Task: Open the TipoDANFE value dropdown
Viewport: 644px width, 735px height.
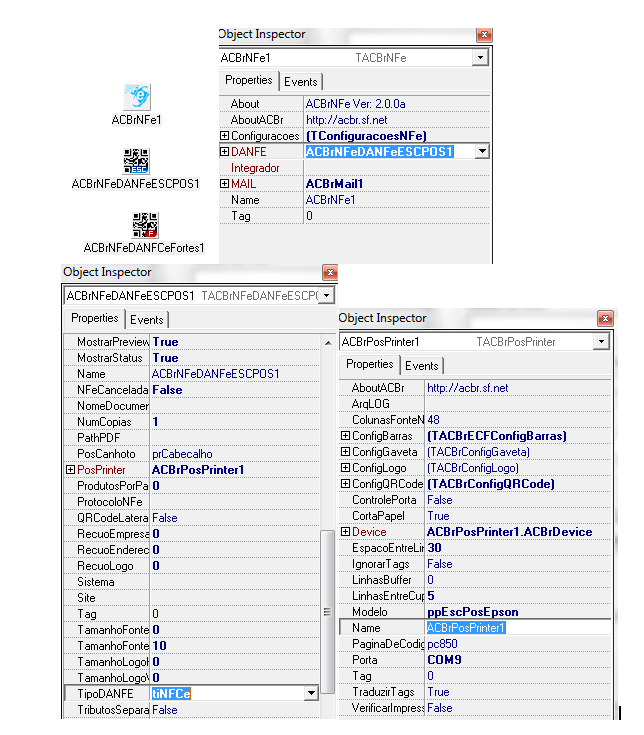Action: click(311, 693)
